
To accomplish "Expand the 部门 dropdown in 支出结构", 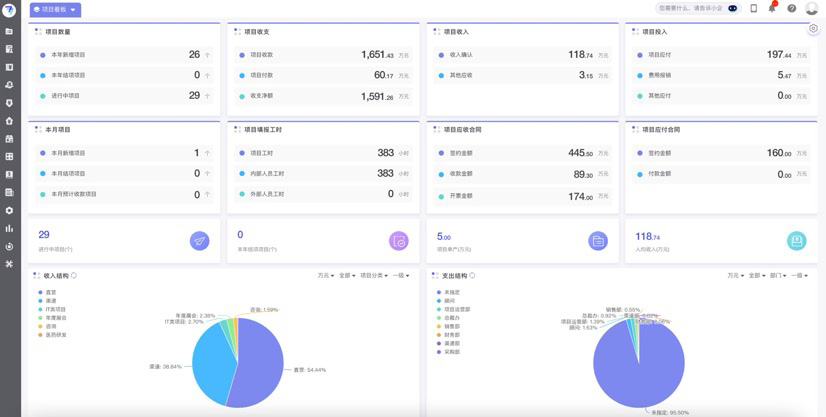I will [779, 276].
